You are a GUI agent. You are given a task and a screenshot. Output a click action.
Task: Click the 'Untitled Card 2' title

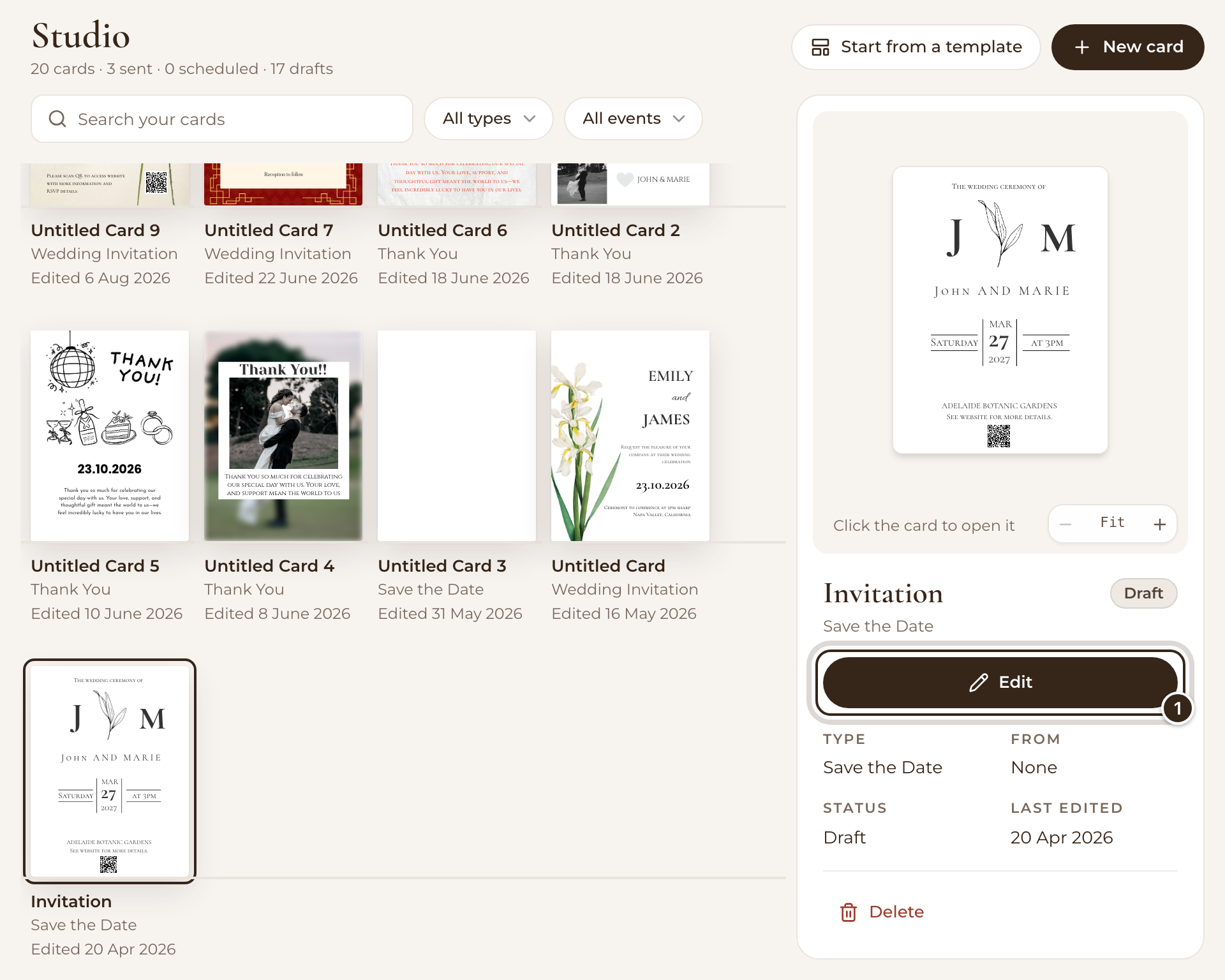[616, 230]
